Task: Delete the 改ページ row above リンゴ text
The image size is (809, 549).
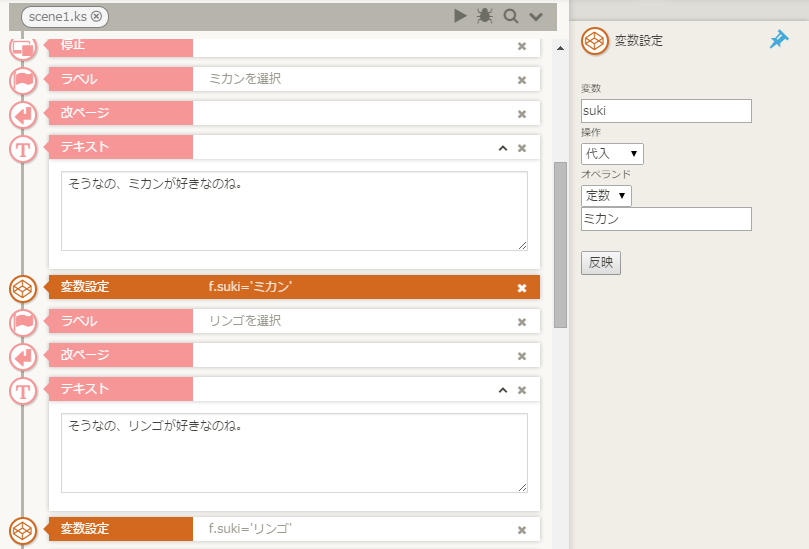Action: (522, 356)
